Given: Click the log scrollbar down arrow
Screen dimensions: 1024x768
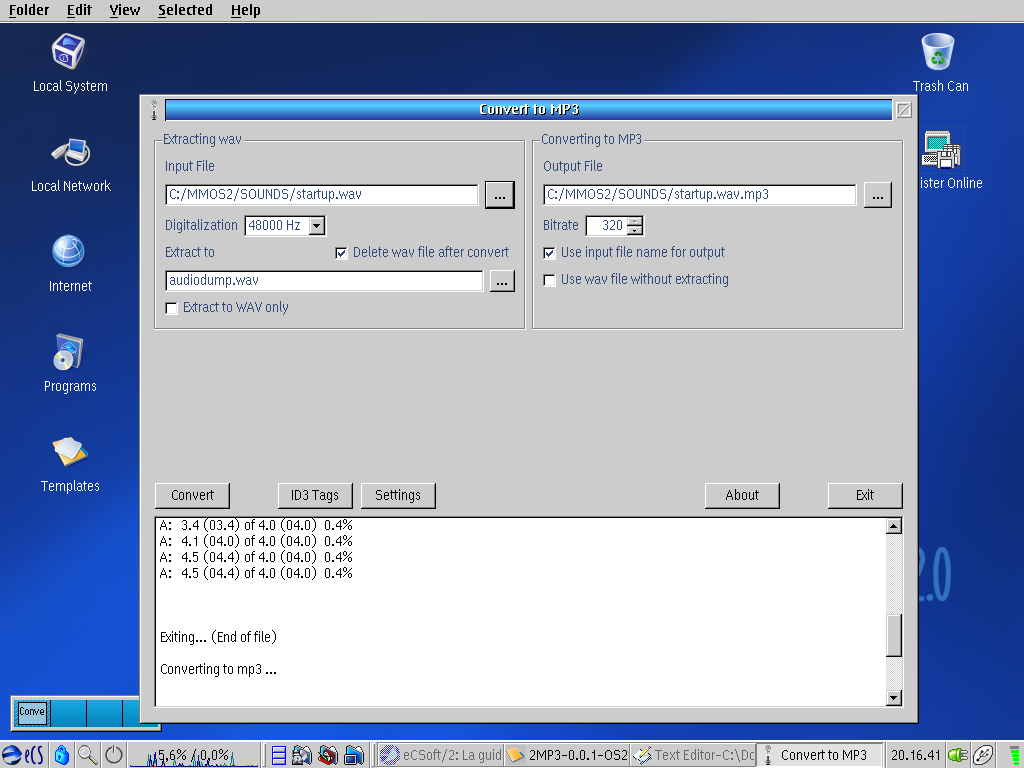Looking at the screenshot, I should (x=894, y=697).
